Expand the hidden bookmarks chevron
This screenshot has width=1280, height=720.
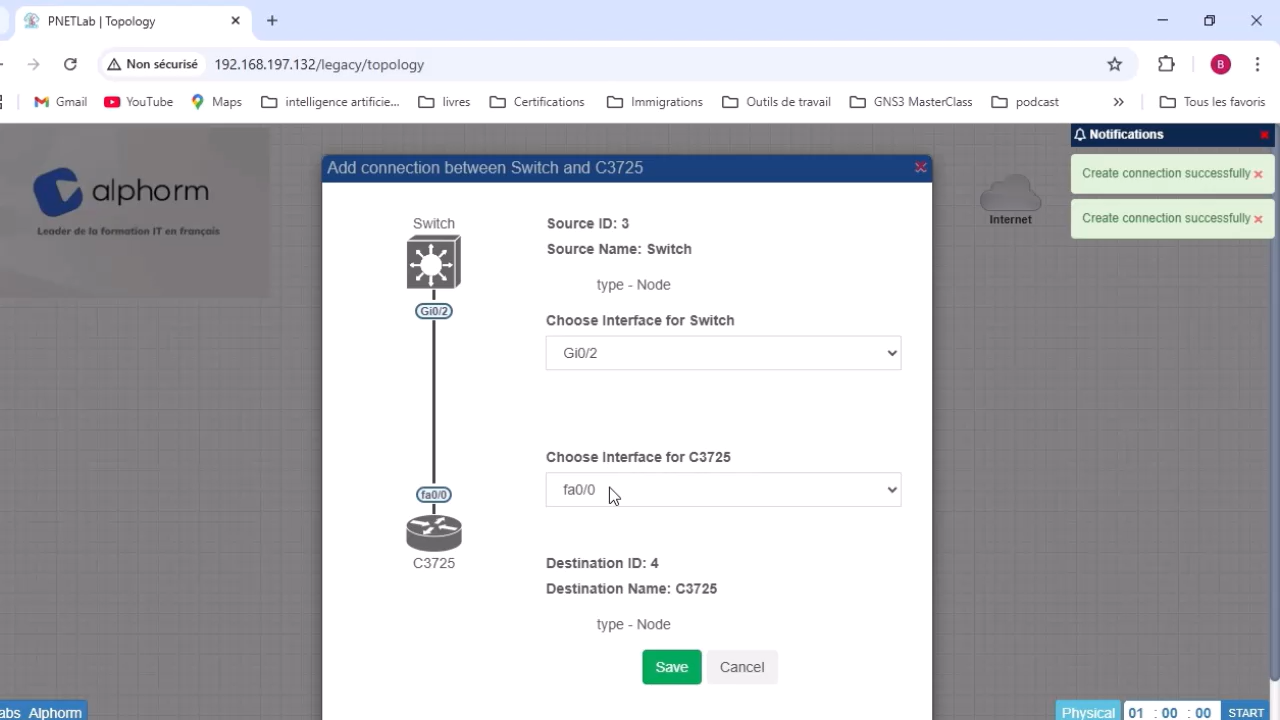coord(1118,102)
